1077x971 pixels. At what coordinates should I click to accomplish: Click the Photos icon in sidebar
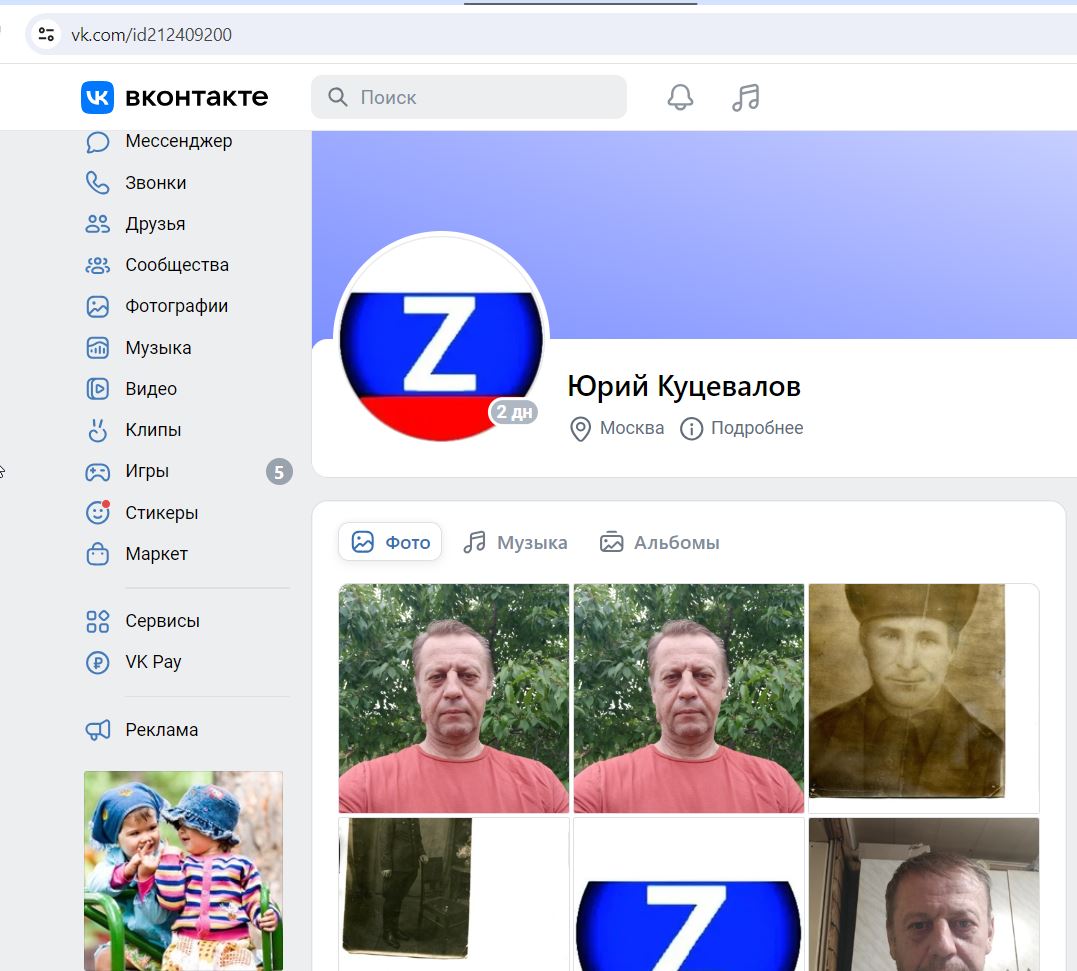click(98, 306)
